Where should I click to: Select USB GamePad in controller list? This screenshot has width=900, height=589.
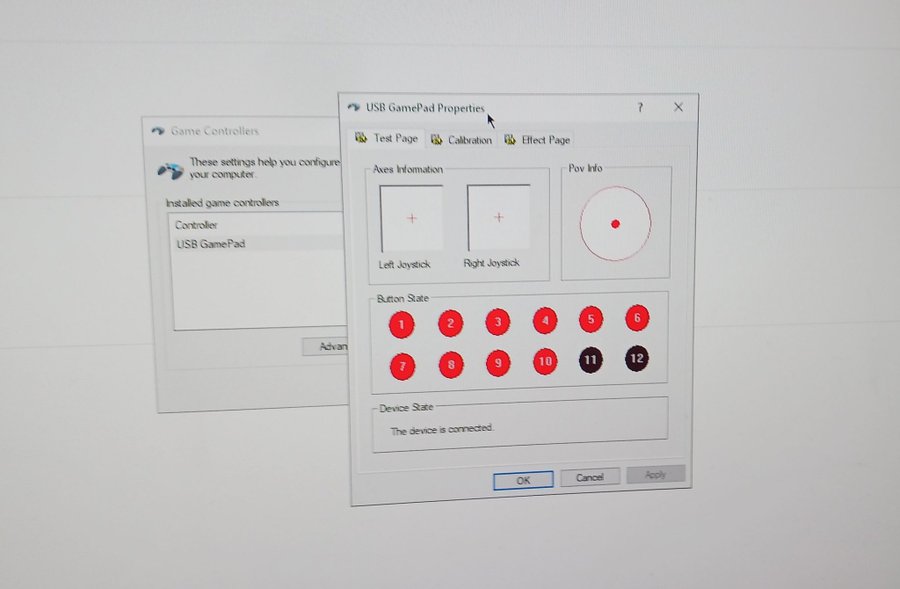211,244
